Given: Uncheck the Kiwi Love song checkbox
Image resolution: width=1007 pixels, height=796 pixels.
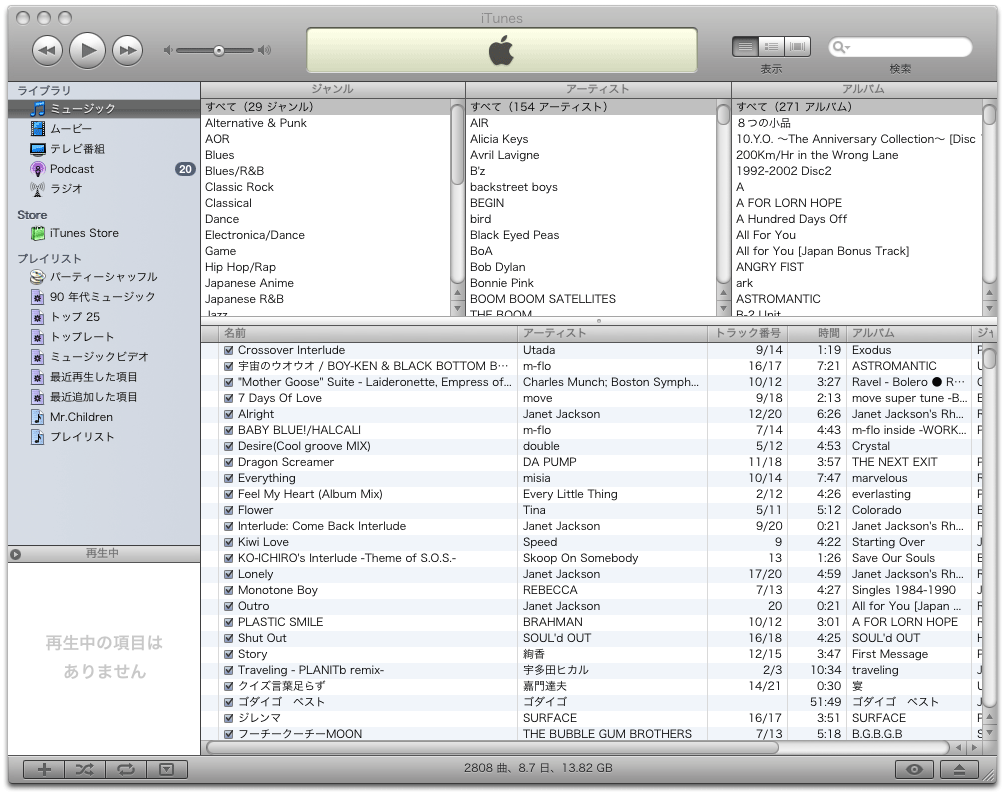Looking at the screenshot, I should tap(228, 542).
